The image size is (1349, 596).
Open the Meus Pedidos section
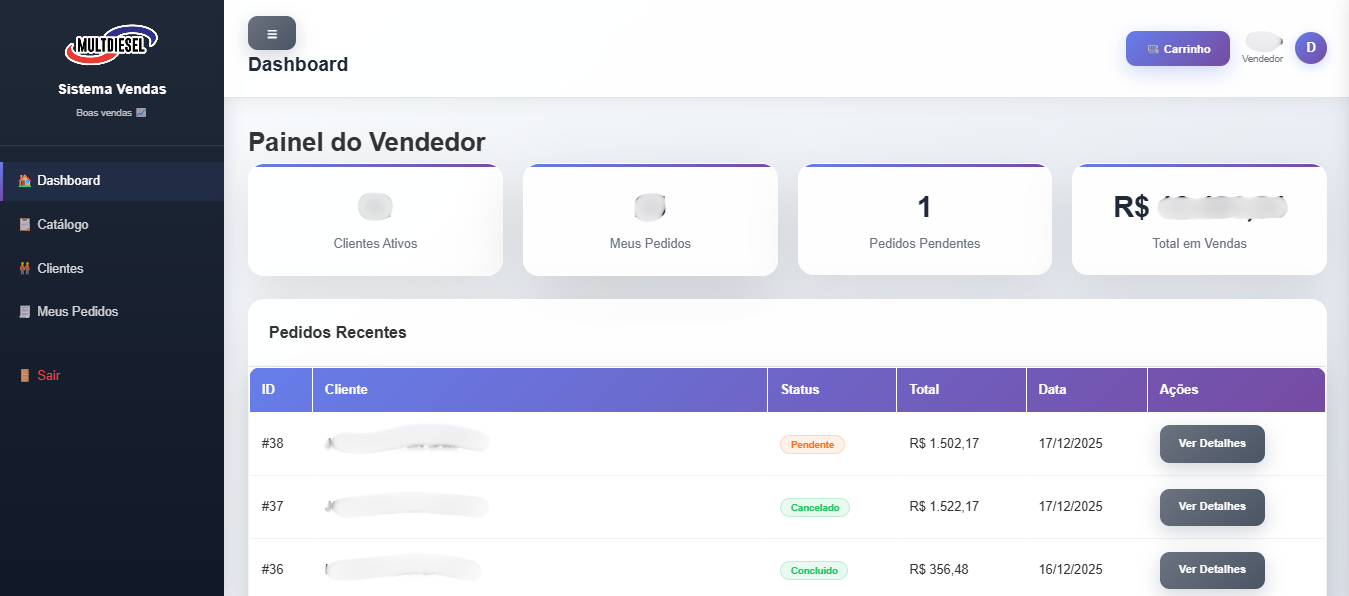(x=77, y=311)
